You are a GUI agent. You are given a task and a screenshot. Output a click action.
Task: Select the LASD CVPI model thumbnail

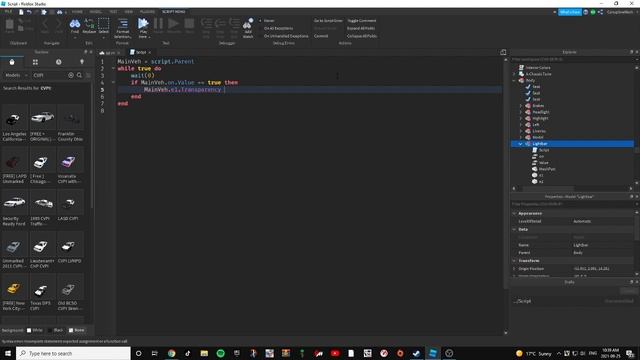[x=70, y=202]
